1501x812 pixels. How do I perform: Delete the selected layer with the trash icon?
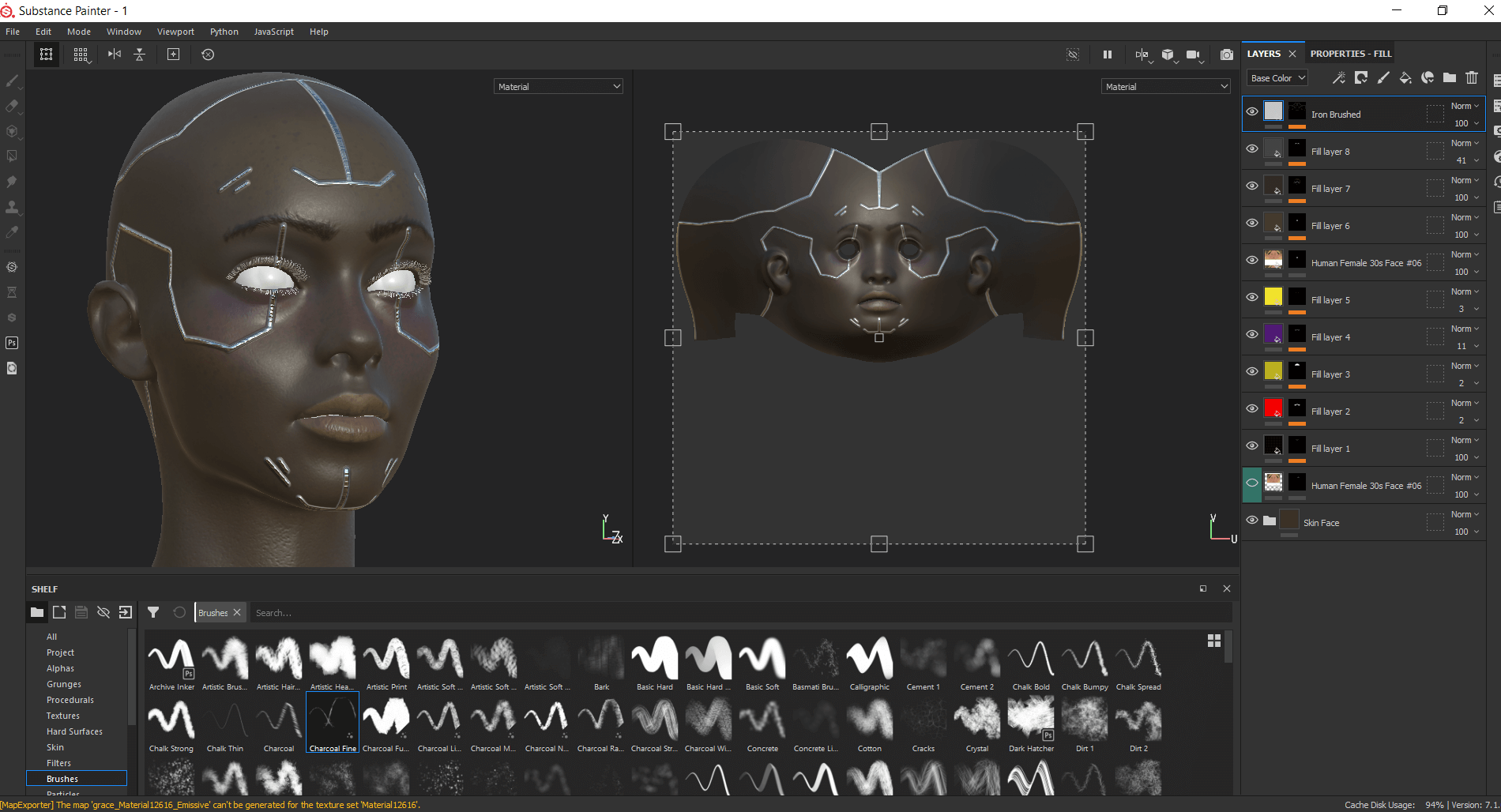click(1472, 77)
